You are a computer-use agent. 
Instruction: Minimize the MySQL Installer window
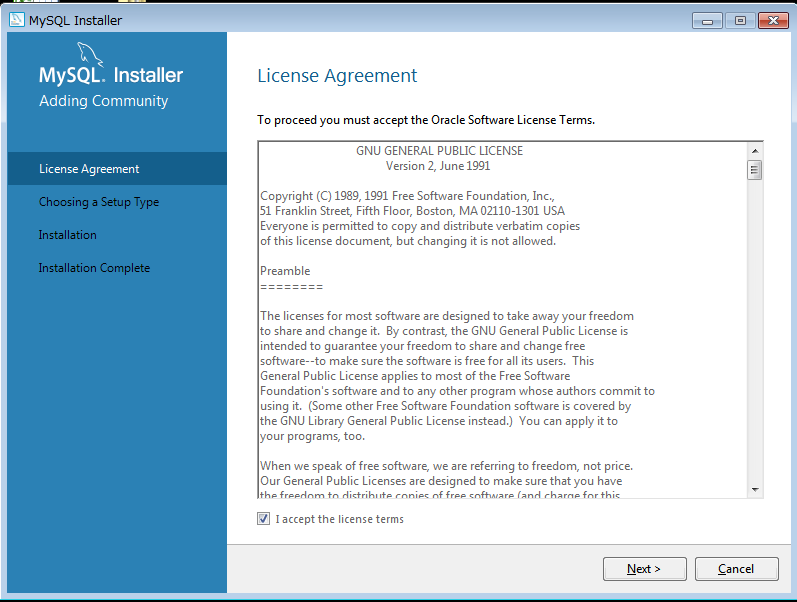(x=708, y=20)
